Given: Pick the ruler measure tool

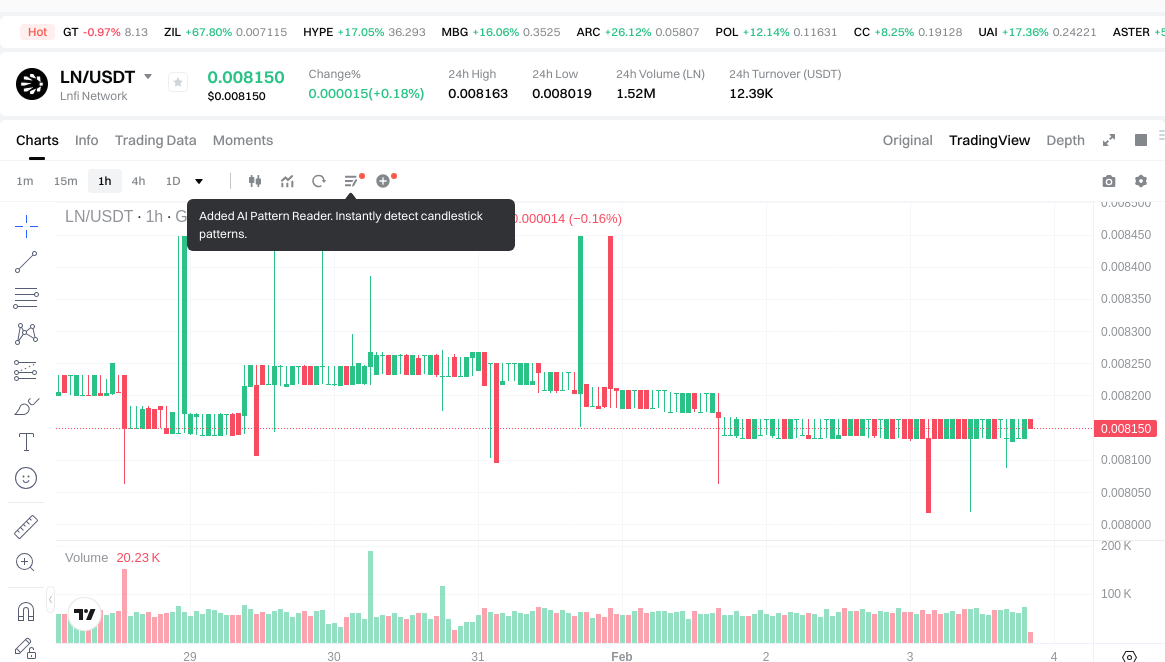Looking at the screenshot, I should click(26, 526).
